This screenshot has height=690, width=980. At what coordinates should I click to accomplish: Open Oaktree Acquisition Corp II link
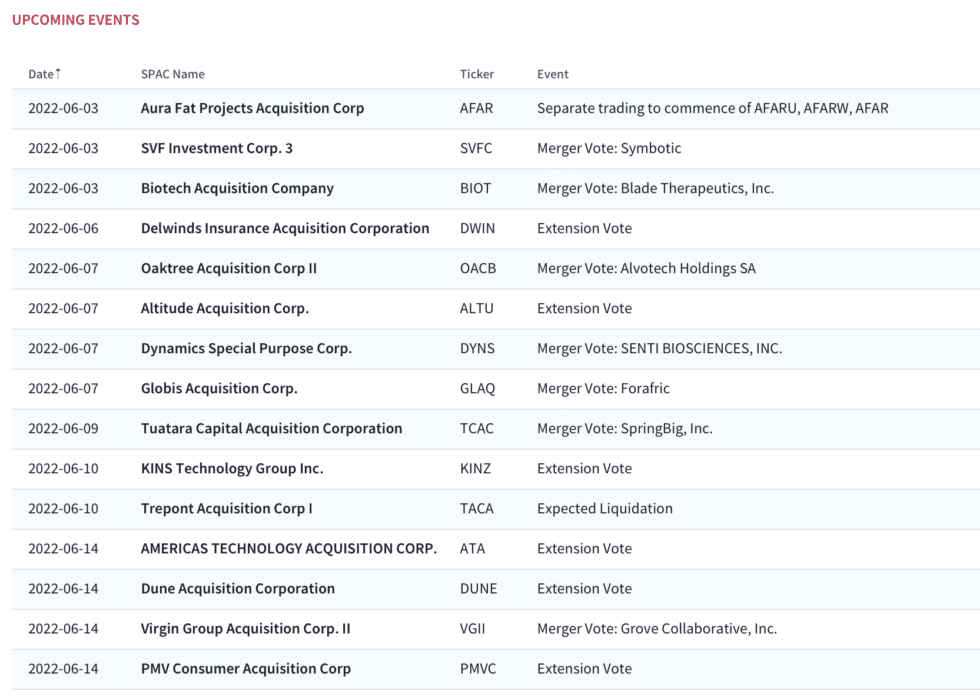[229, 268]
